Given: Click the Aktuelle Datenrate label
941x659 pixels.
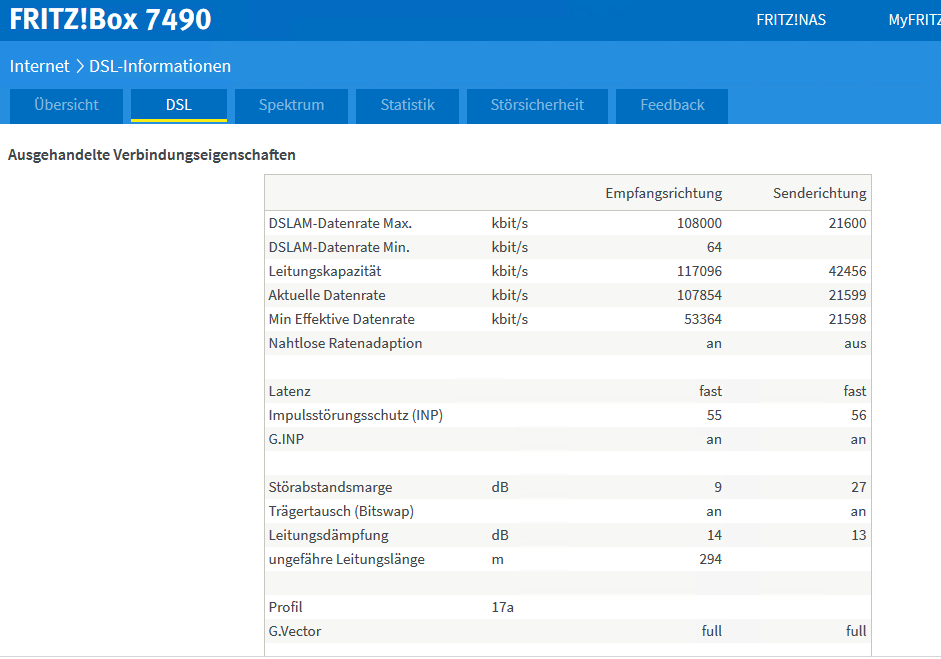Looking at the screenshot, I should [x=327, y=295].
